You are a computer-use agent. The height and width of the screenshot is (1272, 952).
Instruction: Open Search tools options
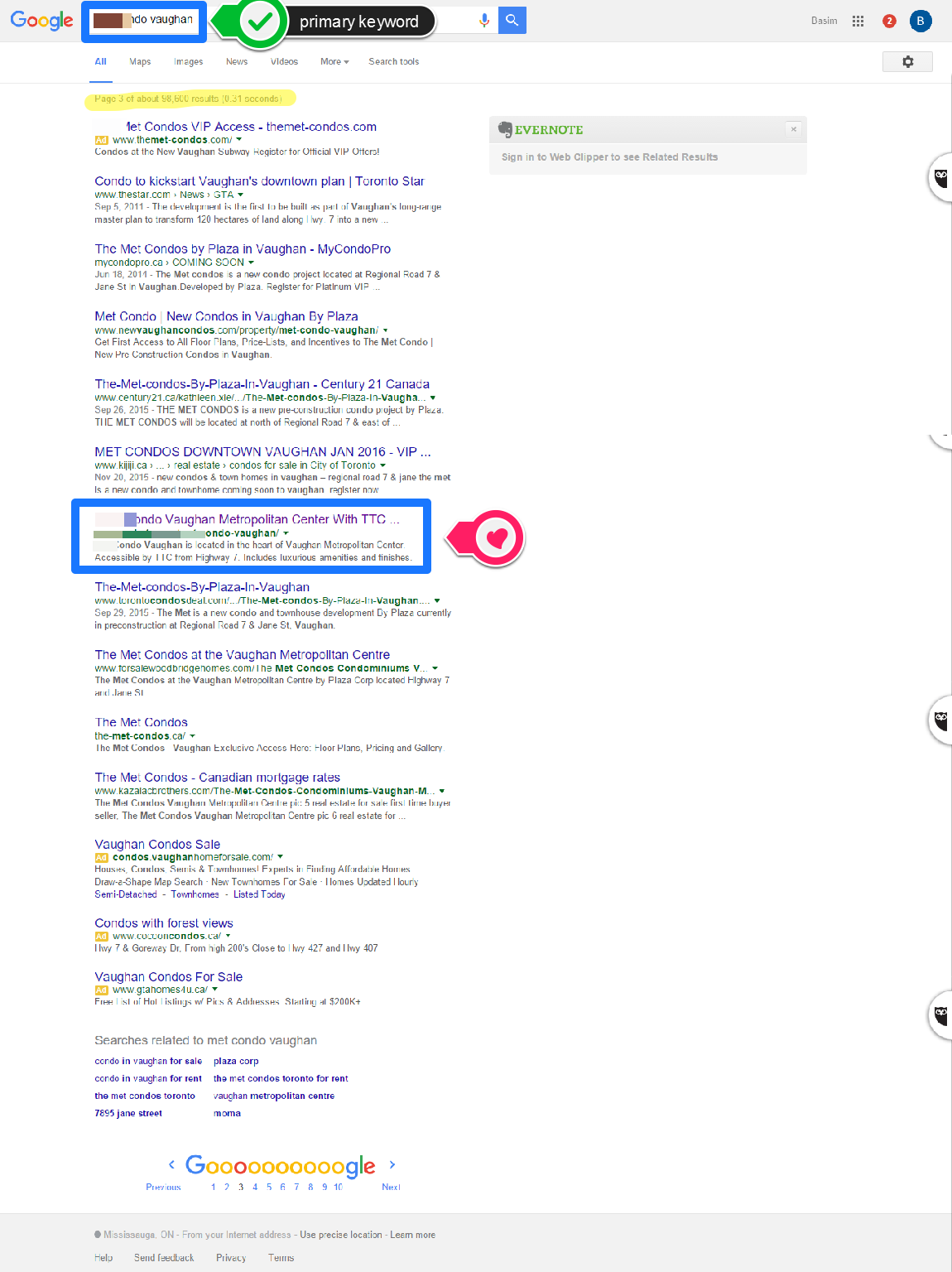[x=393, y=61]
